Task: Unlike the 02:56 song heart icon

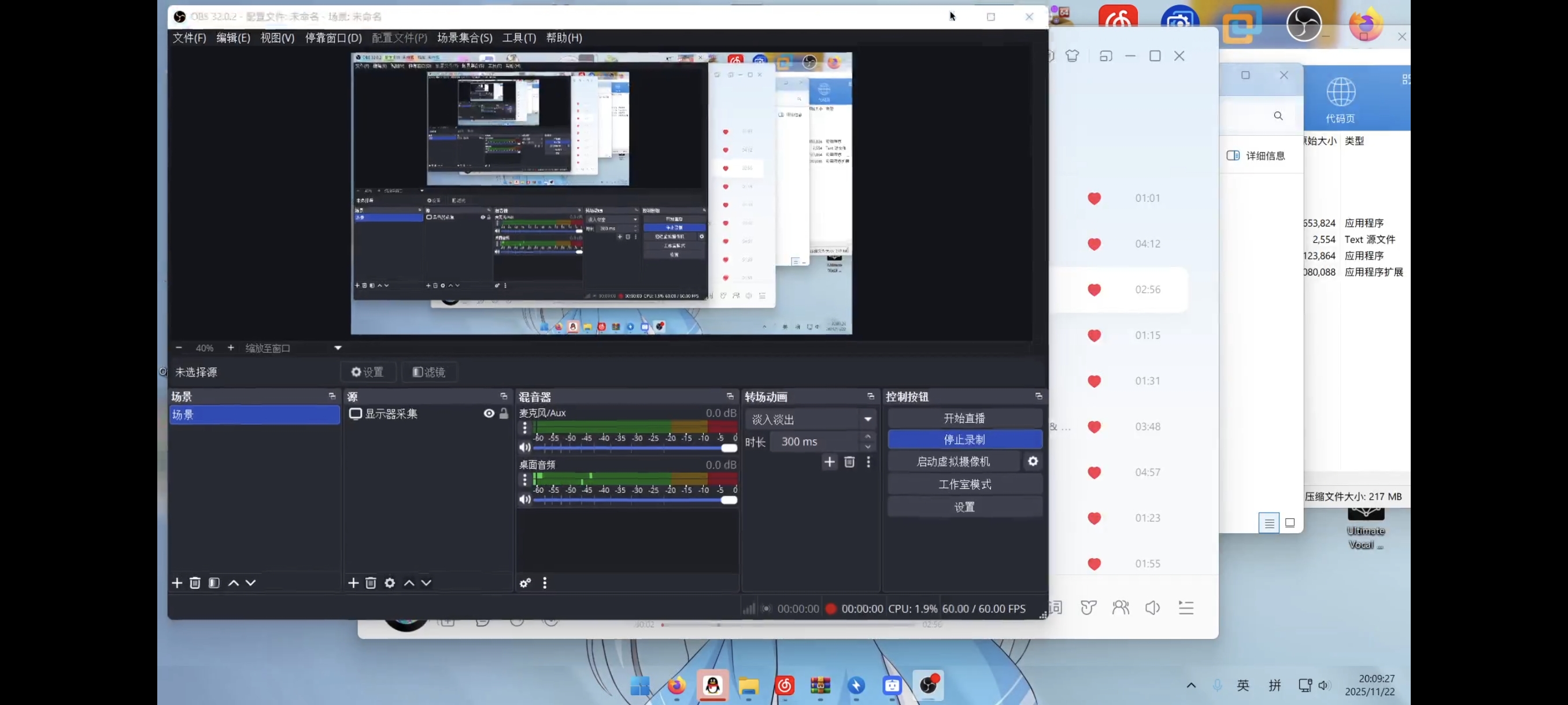Action: pyautogui.click(x=1094, y=290)
